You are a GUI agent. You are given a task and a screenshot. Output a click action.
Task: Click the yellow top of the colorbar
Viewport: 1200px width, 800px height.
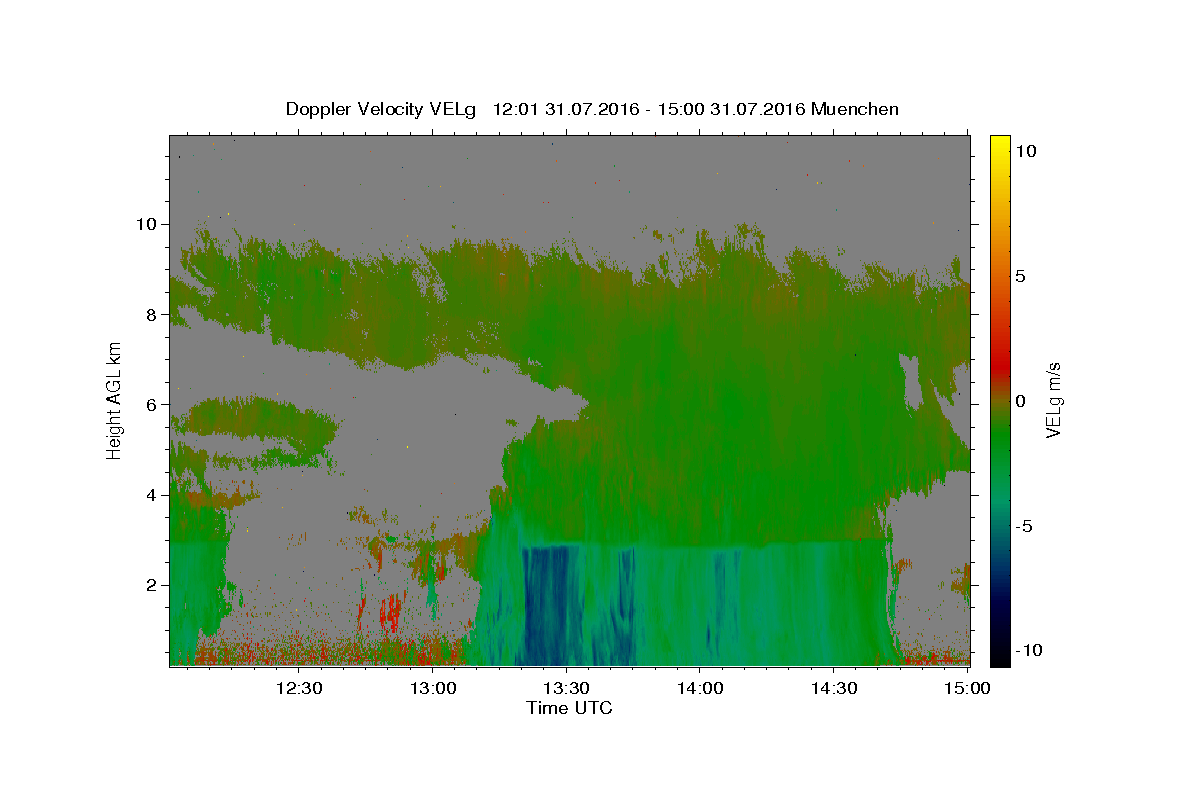pos(1000,145)
